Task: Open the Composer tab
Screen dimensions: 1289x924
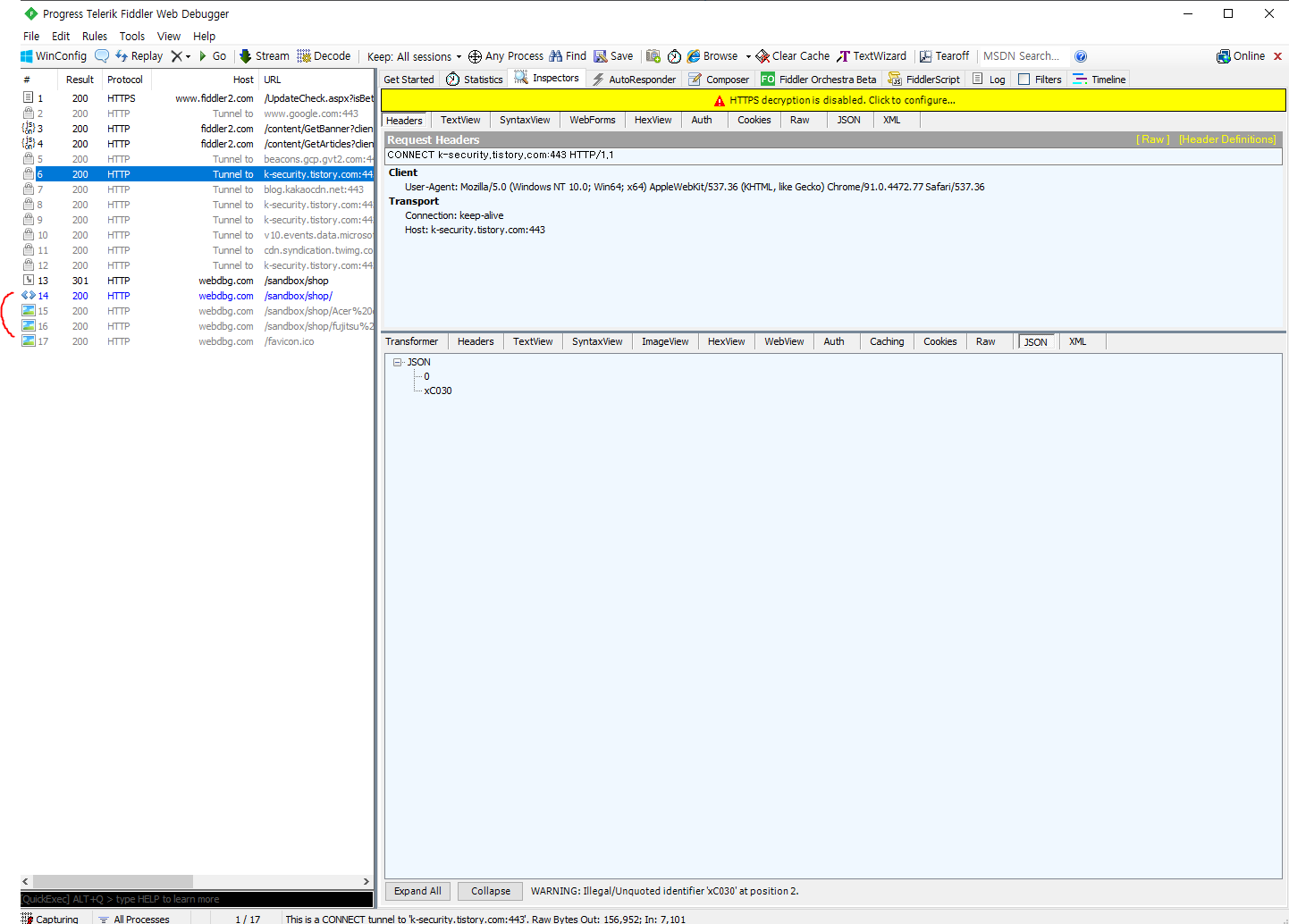Action: click(x=719, y=80)
